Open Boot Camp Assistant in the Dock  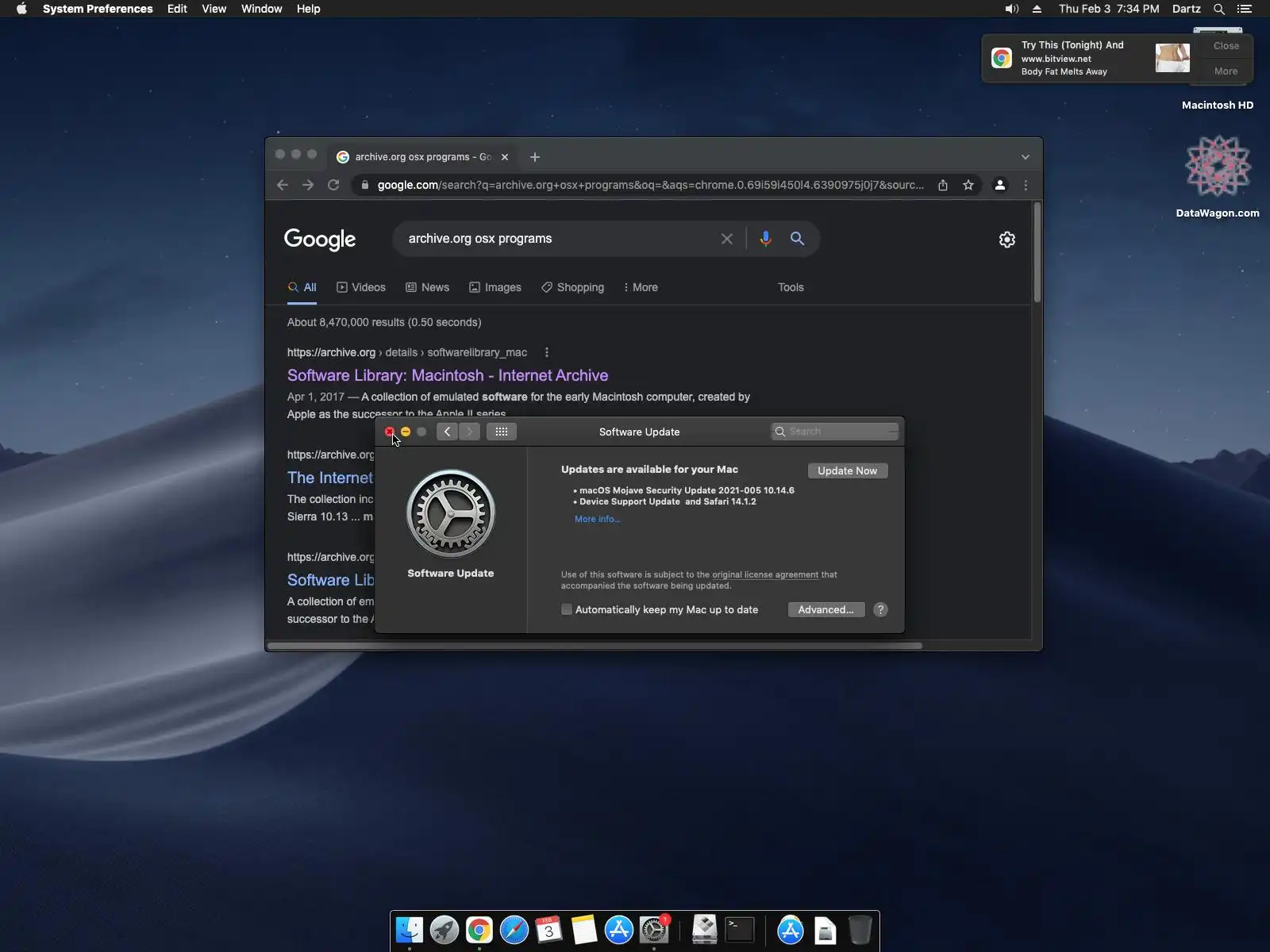[704, 930]
